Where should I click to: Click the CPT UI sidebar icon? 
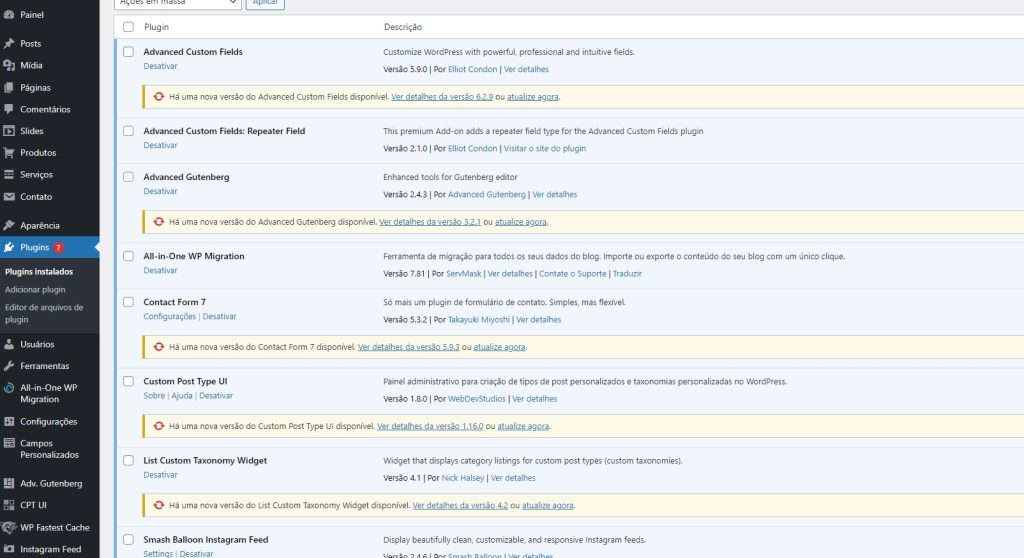(8, 505)
